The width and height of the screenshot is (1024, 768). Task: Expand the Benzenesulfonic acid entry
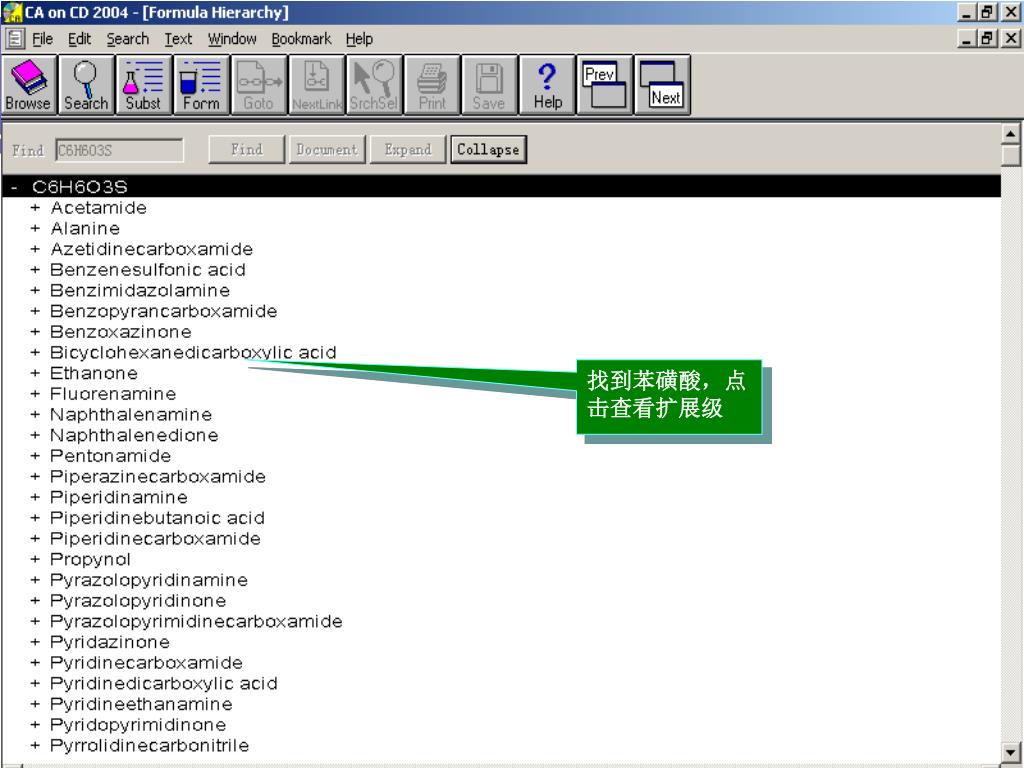tap(35, 270)
